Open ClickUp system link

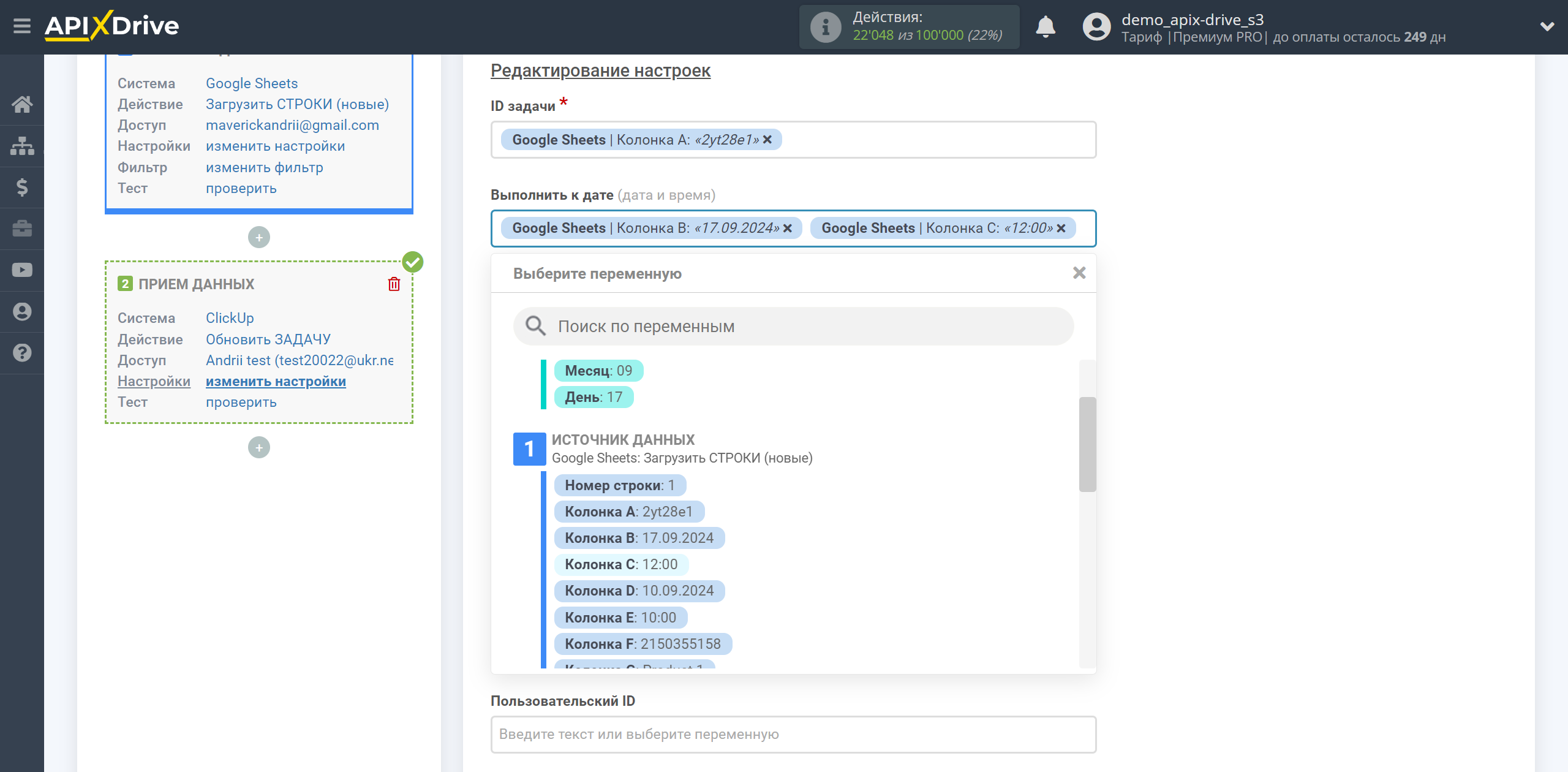point(230,318)
